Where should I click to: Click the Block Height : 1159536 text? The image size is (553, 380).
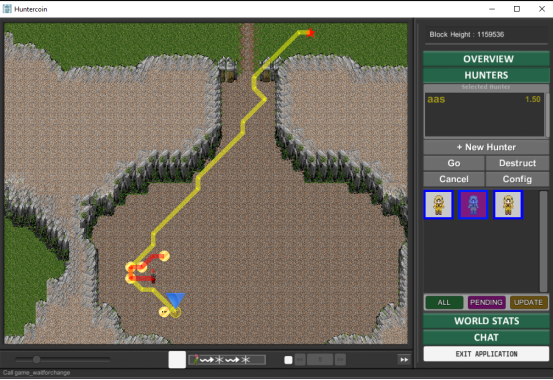(467, 35)
